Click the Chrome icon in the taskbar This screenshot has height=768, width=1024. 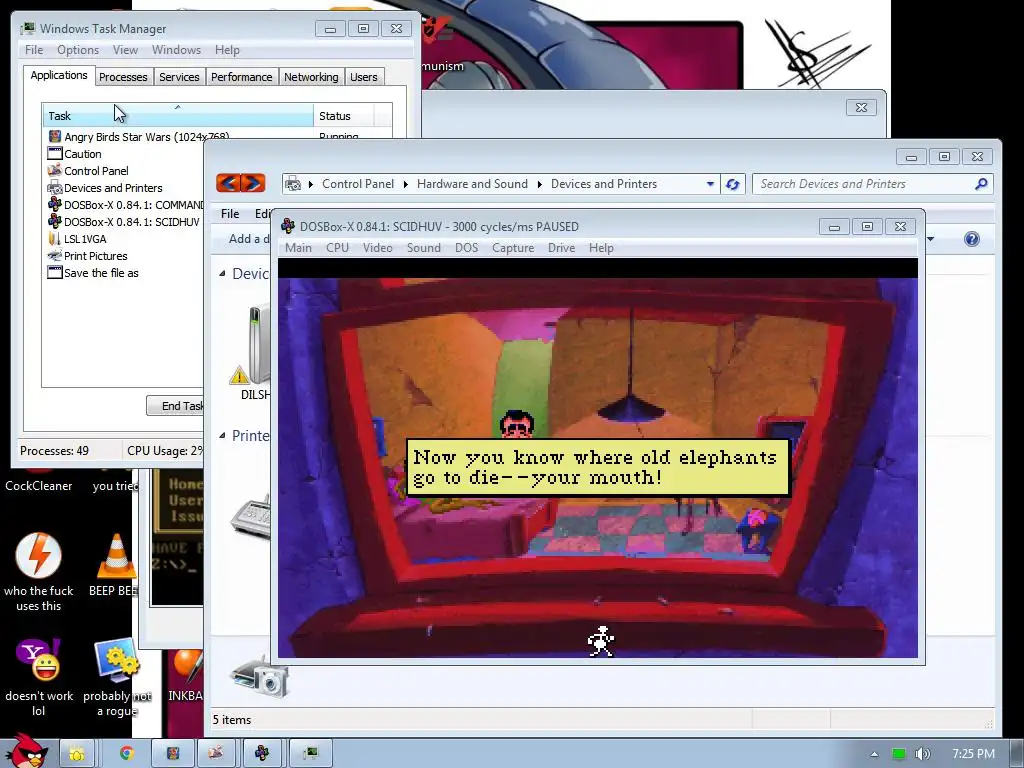coord(127,753)
